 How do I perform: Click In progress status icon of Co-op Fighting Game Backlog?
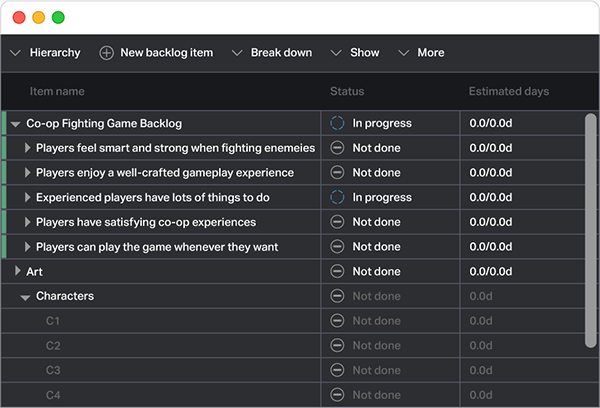coord(337,124)
